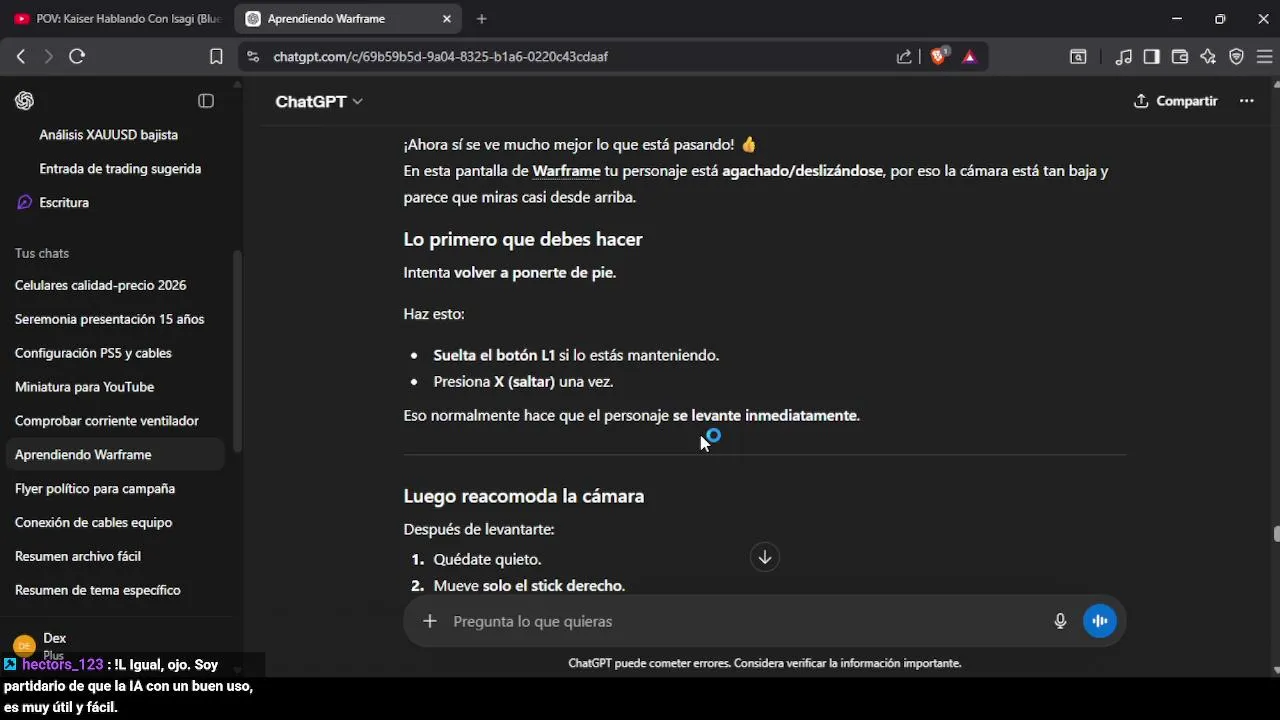Start voice mode with blue waveform button

pyautogui.click(x=1100, y=621)
